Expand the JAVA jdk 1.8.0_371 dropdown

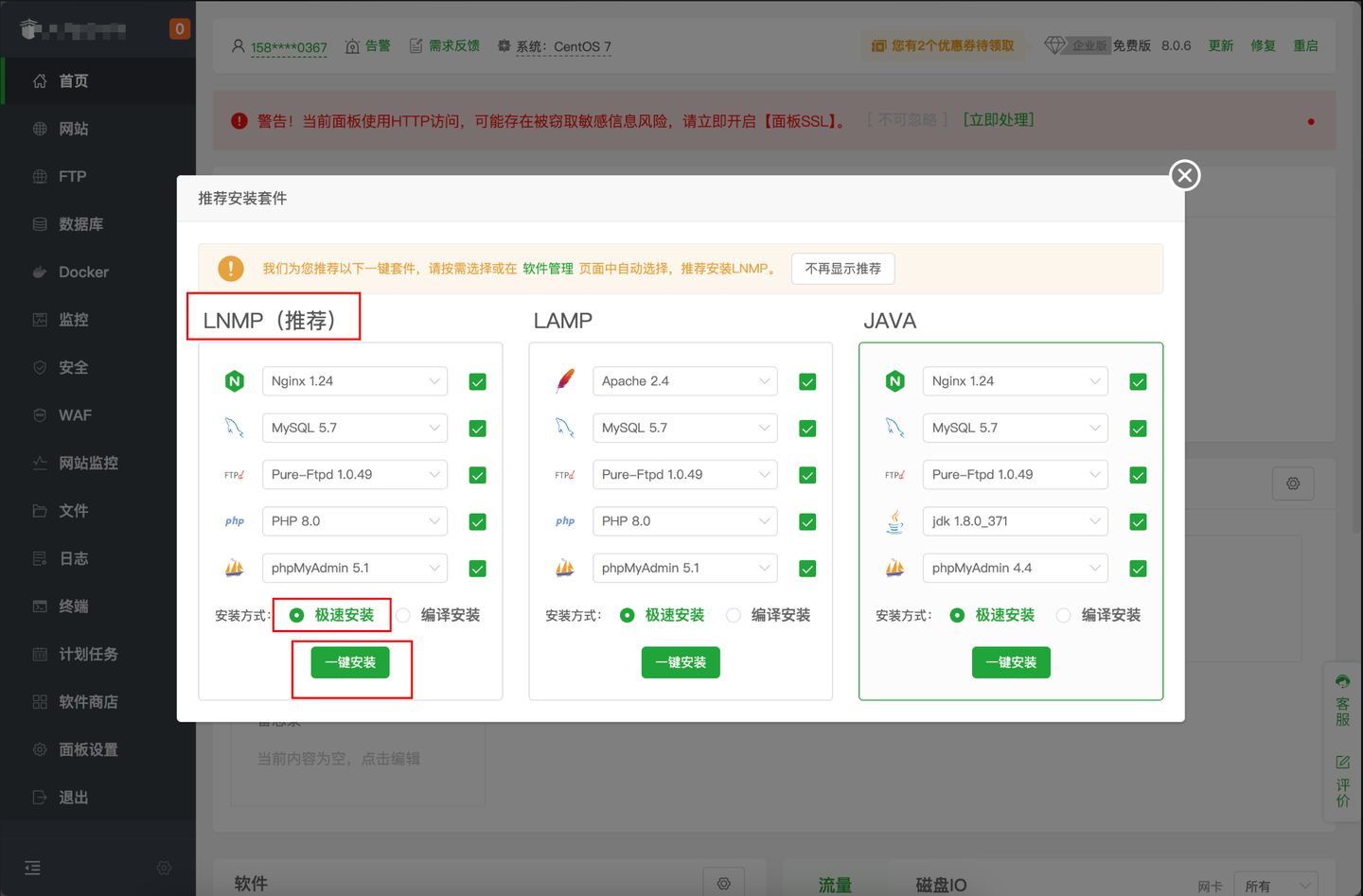point(1015,521)
